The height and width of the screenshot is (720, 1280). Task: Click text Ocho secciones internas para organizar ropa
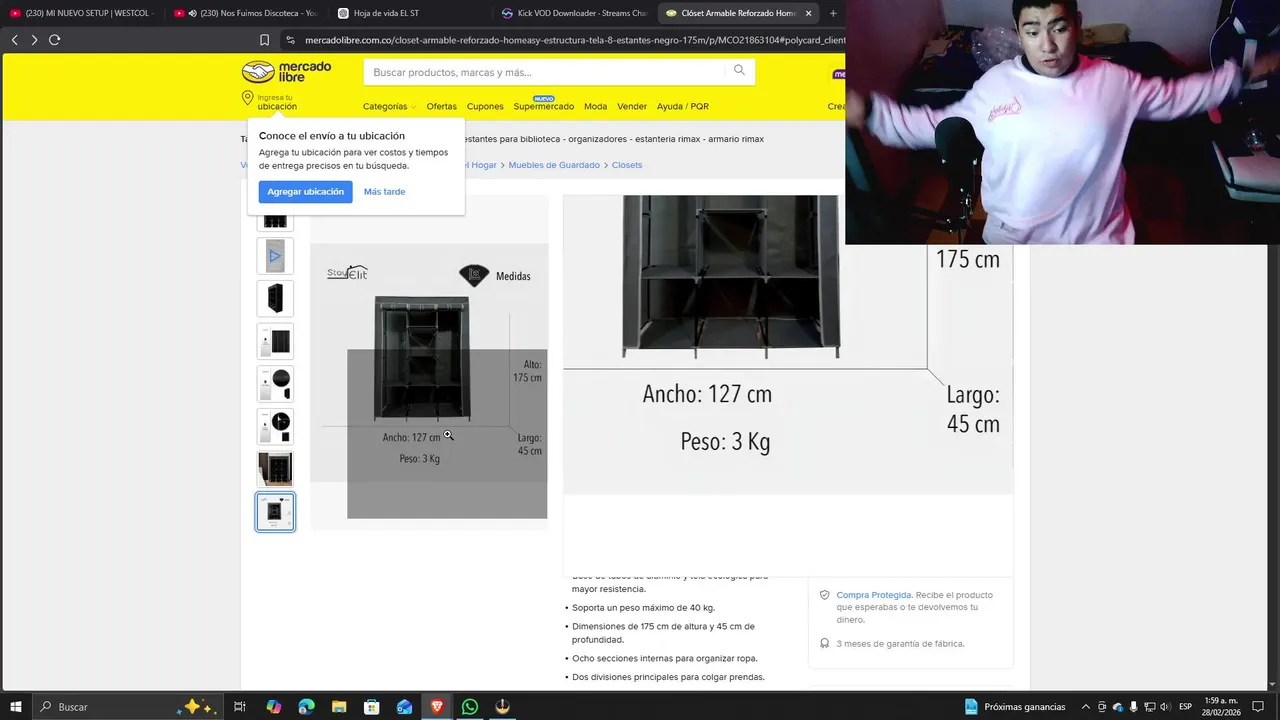click(664, 659)
